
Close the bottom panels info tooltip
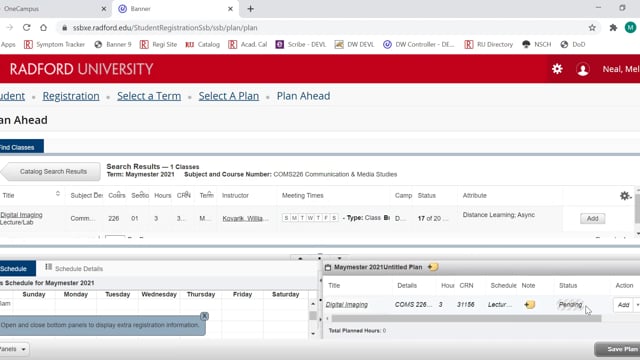[204, 316]
